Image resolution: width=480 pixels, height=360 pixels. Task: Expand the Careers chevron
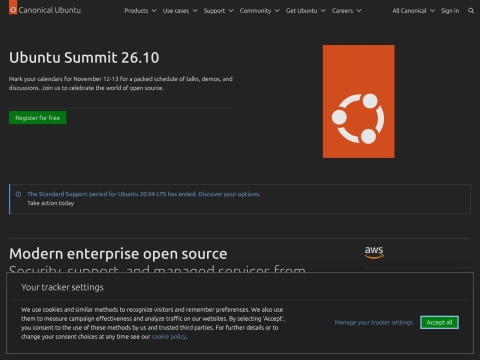(359, 11)
